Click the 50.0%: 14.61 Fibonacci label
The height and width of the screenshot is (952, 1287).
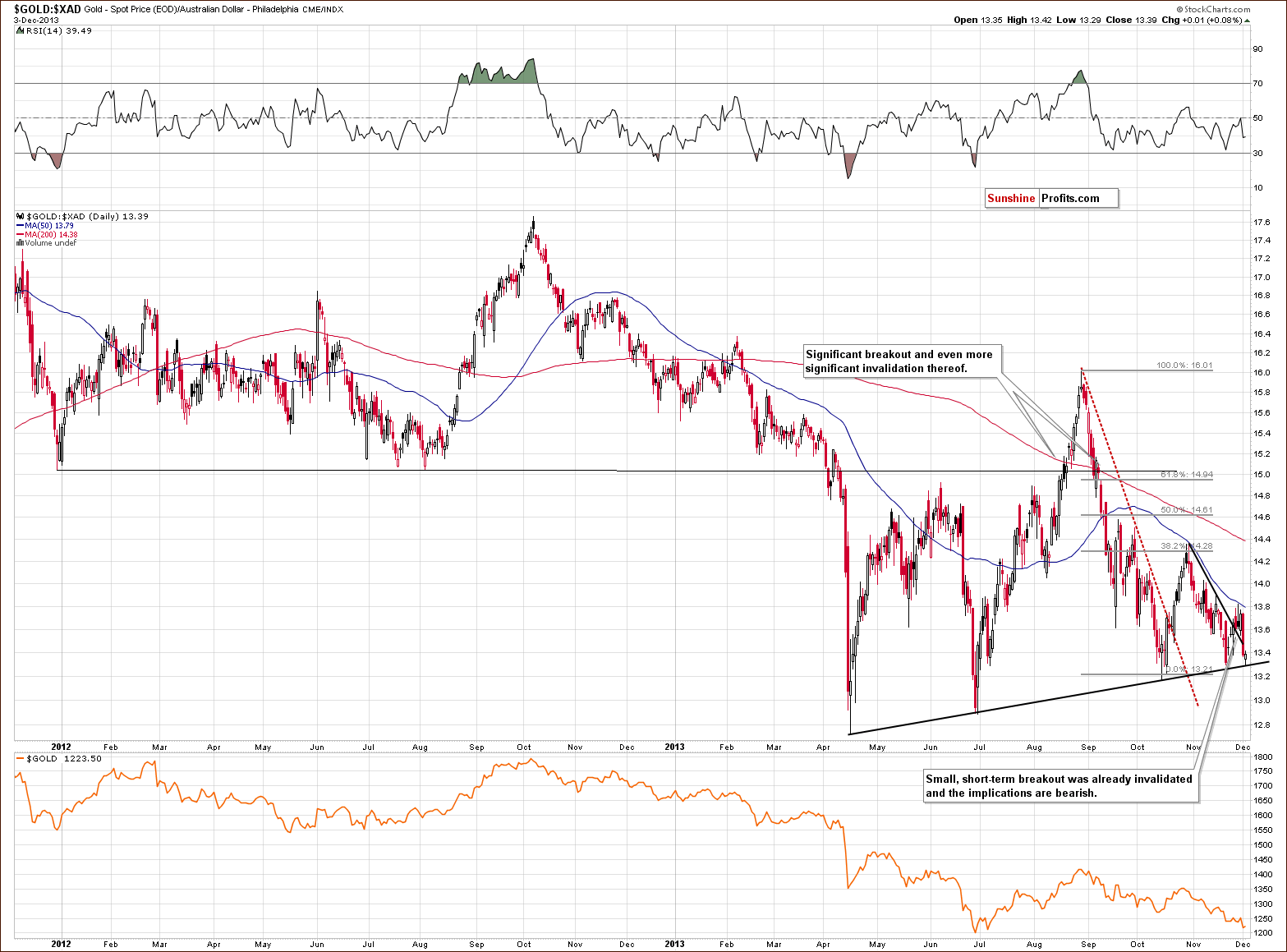coord(1187,510)
